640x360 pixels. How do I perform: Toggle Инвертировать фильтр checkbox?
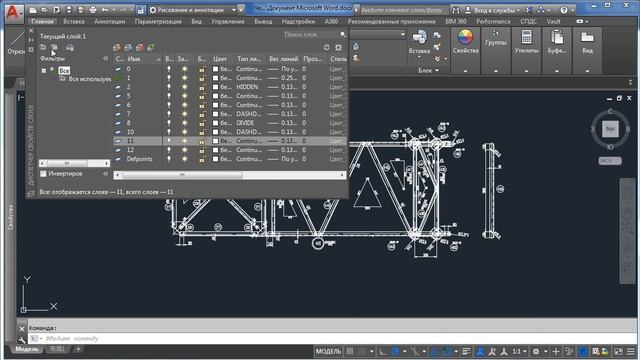point(43,174)
